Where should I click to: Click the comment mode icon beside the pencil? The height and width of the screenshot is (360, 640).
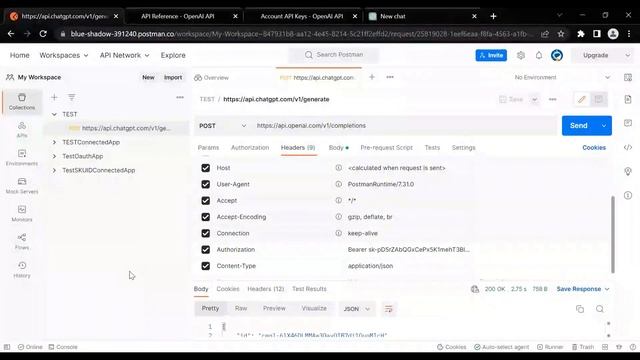(598, 99)
